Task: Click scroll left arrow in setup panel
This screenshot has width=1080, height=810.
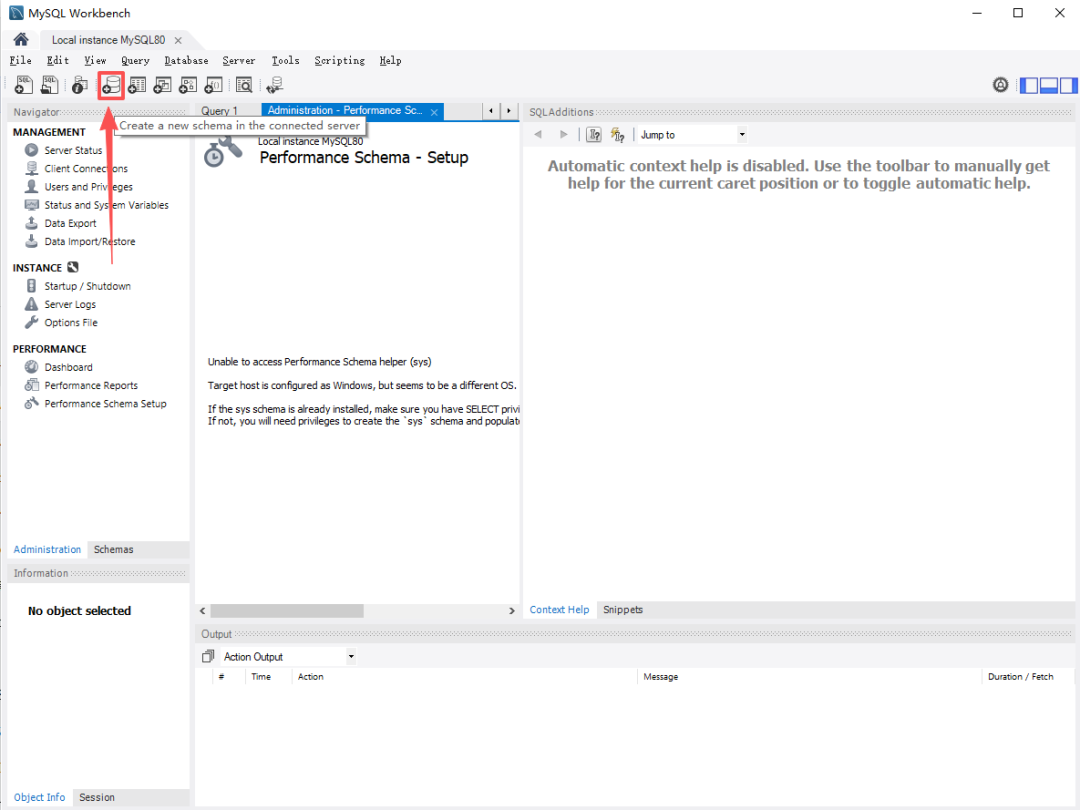Action: pyautogui.click(x=202, y=611)
